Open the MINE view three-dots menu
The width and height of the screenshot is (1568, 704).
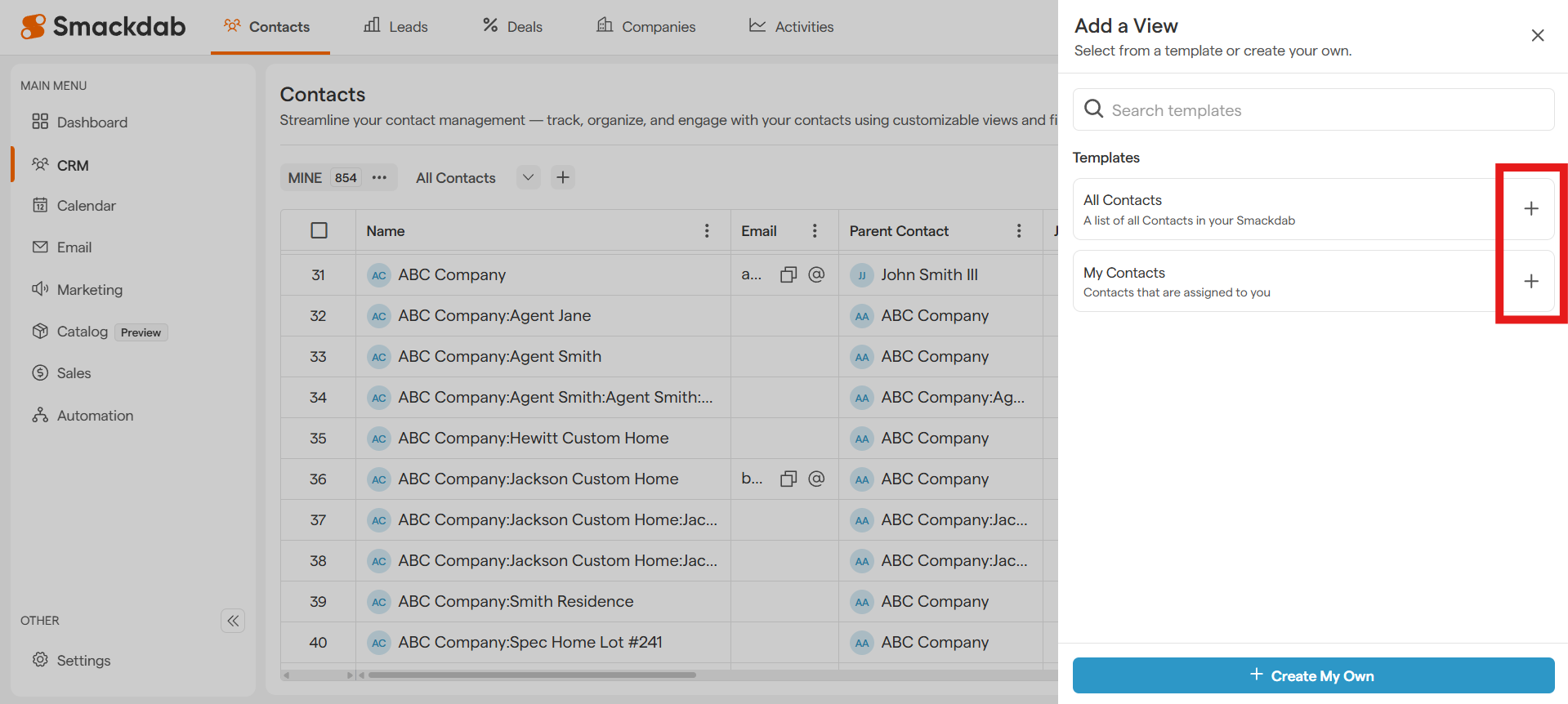point(379,178)
